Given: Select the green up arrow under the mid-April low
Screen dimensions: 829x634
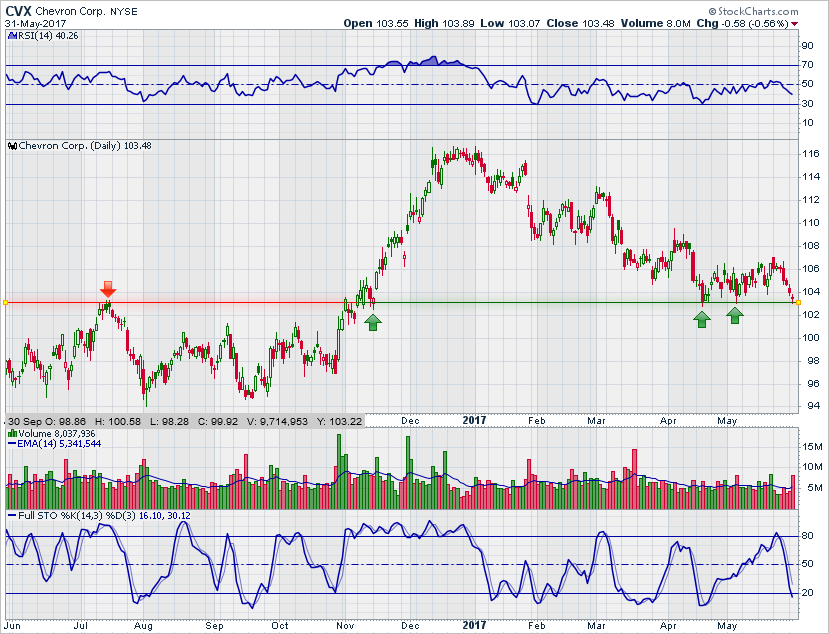Looking at the screenshot, I should tap(702, 319).
